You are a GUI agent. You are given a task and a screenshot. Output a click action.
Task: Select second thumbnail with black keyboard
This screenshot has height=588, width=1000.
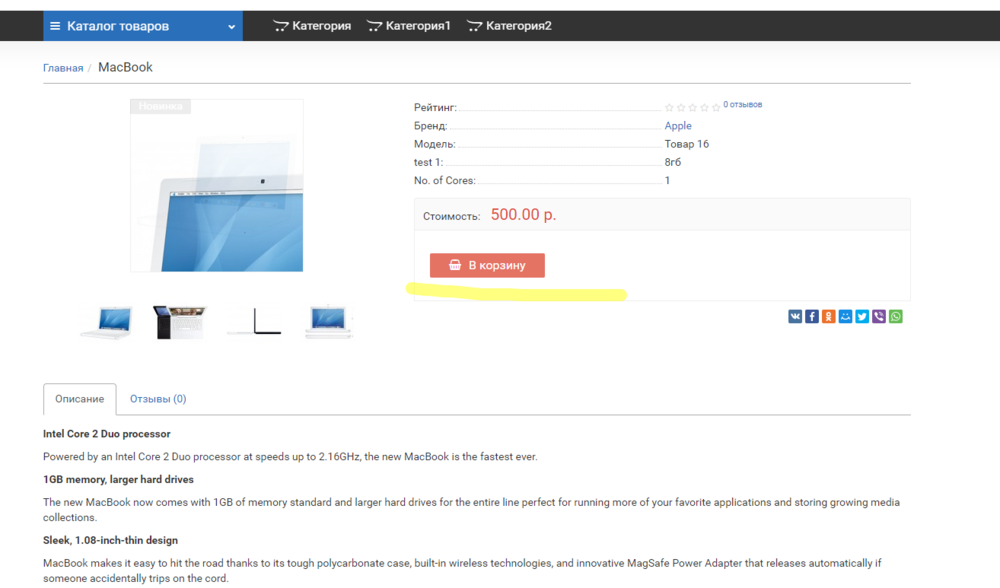[180, 321]
